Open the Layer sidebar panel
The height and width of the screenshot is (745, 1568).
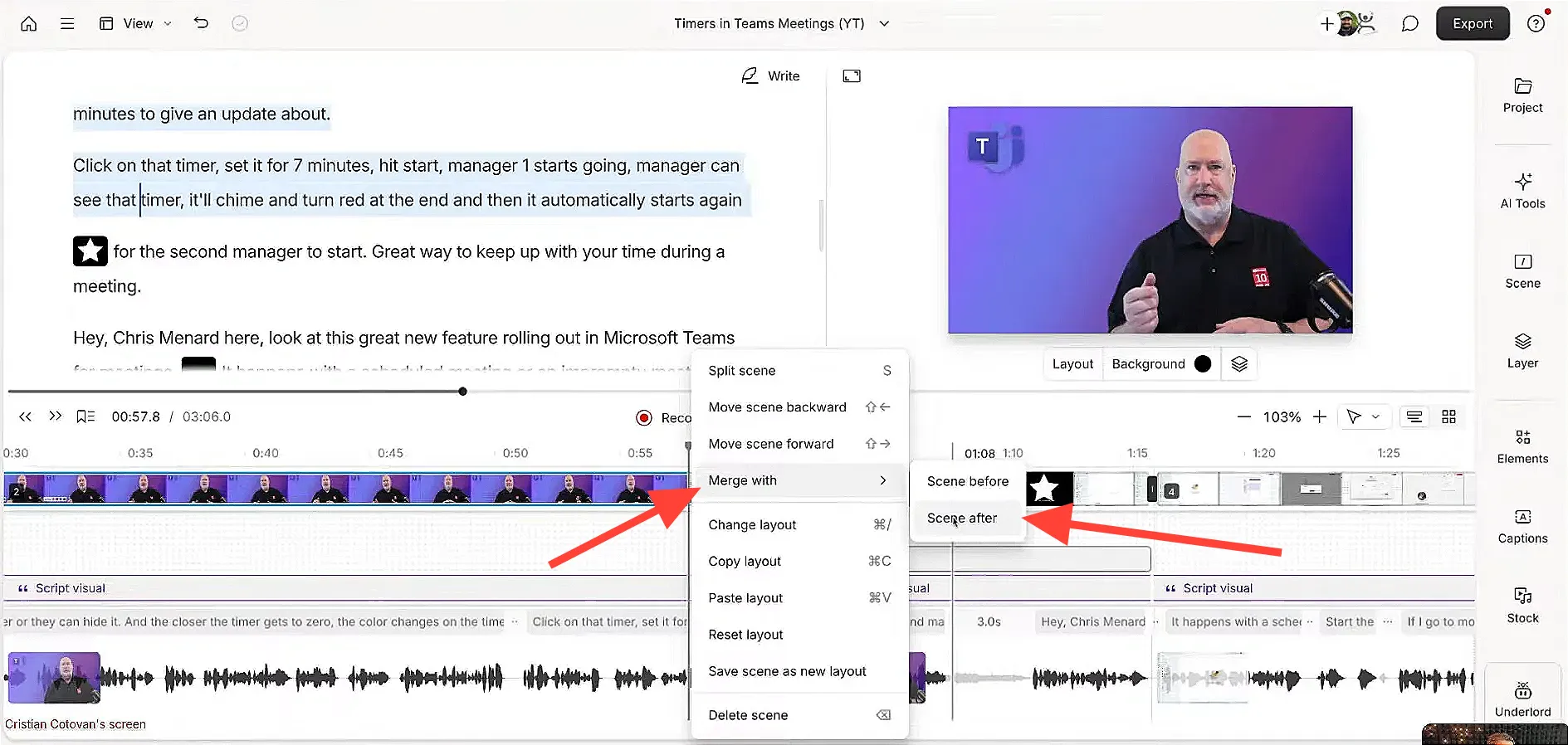(x=1522, y=351)
